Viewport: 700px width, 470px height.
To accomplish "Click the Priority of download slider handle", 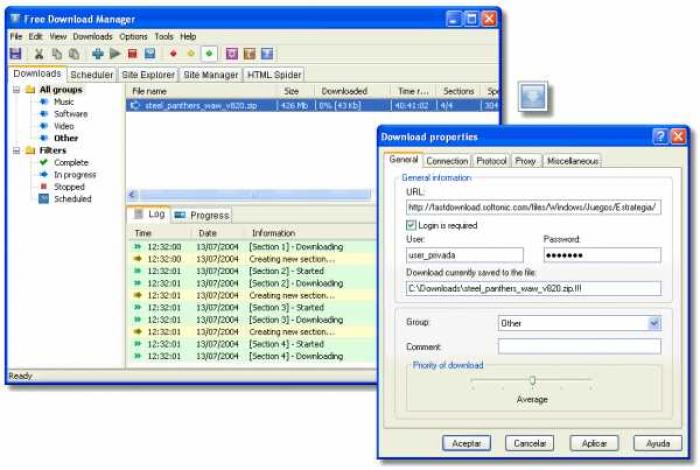I will pyautogui.click(x=532, y=380).
